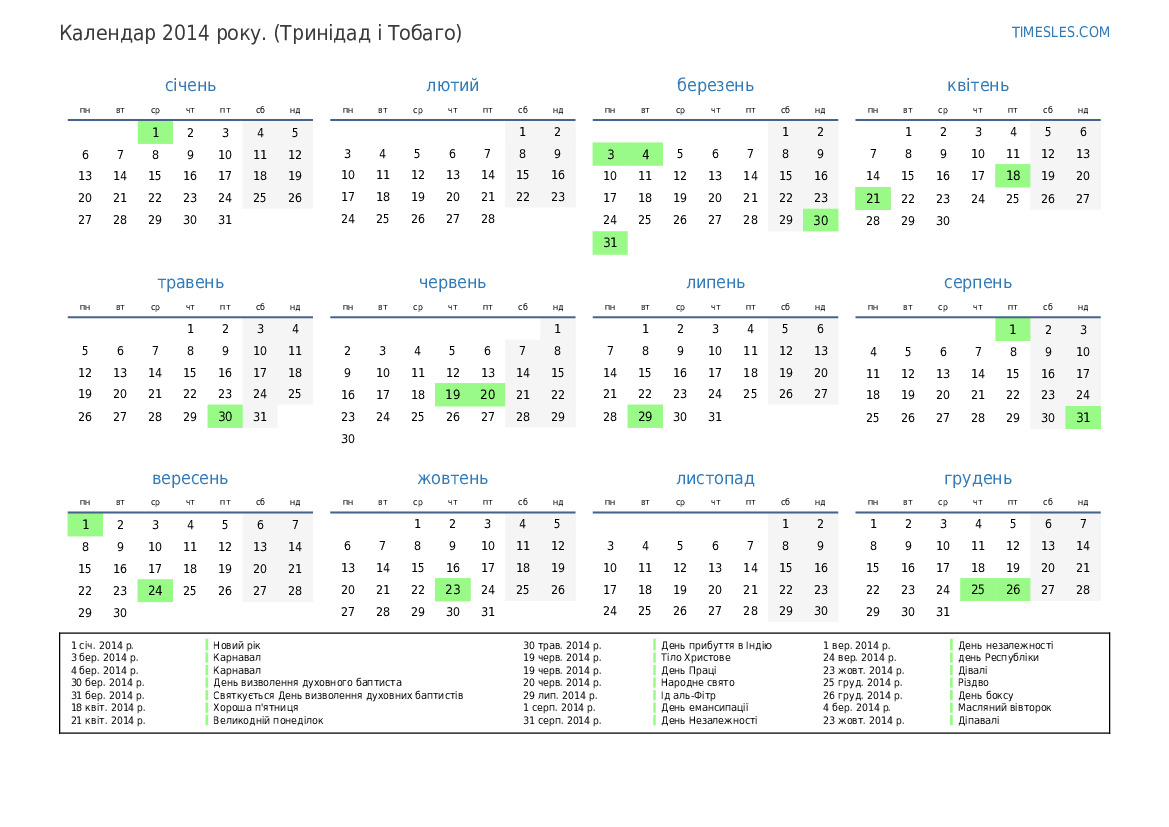Image resolution: width=1169 pixels, height=827 pixels.
Task: Click legend date '25 груд. 2014 р.'
Action: pyautogui.click(x=862, y=682)
